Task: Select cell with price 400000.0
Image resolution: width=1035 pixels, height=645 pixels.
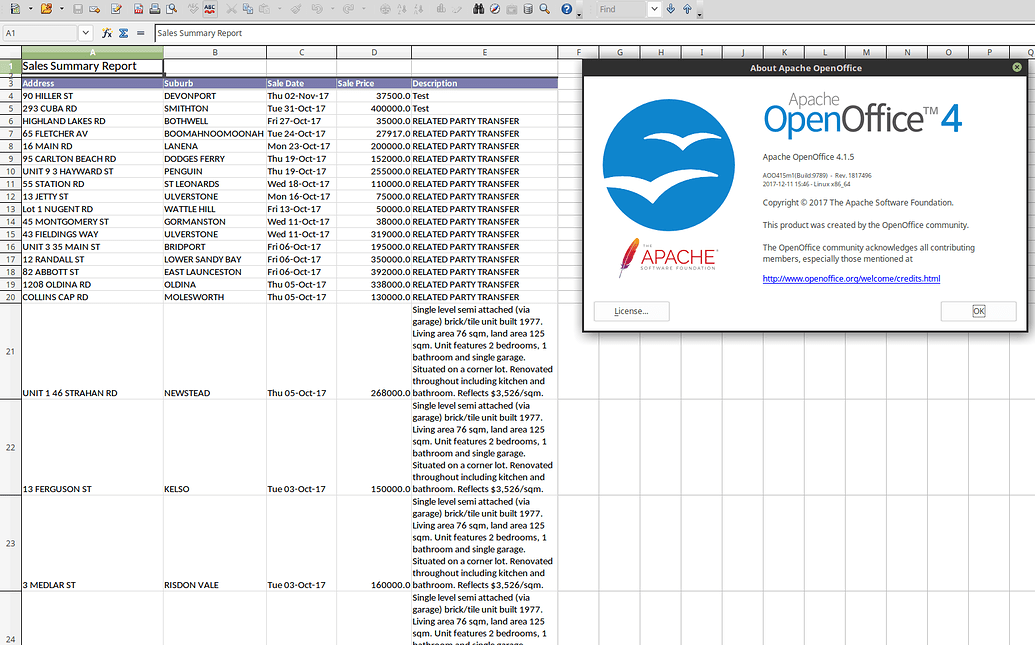Action: point(374,108)
